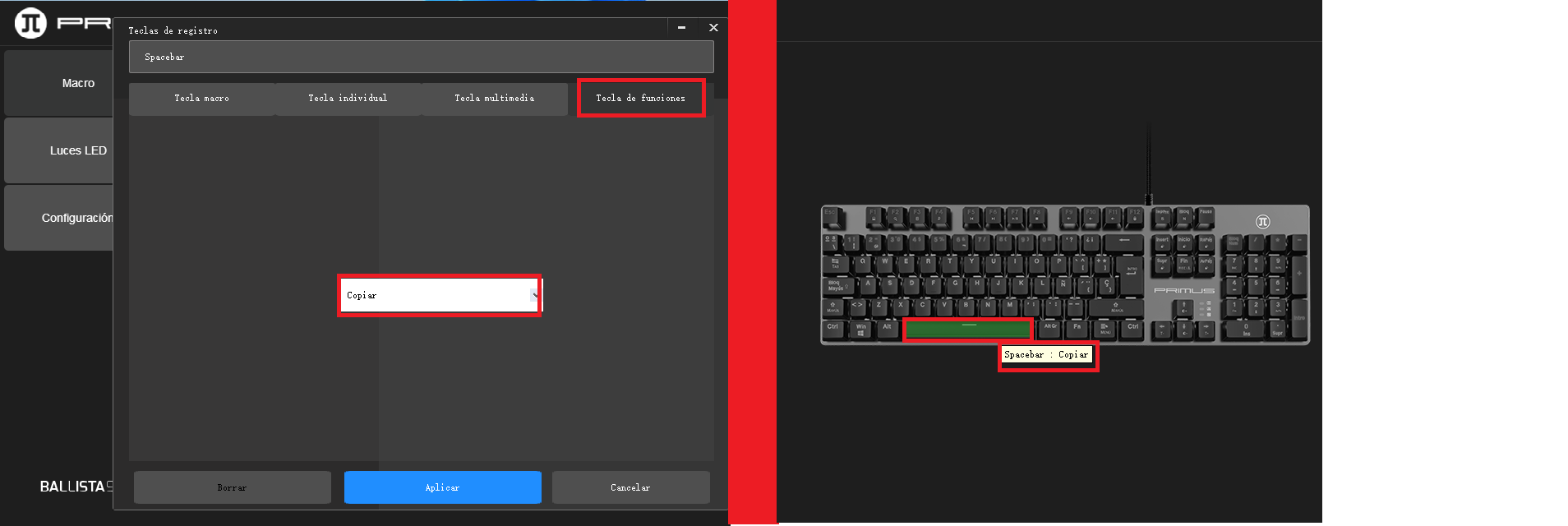
Task: Go to the Tecla multimedia tab
Action: click(494, 99)
